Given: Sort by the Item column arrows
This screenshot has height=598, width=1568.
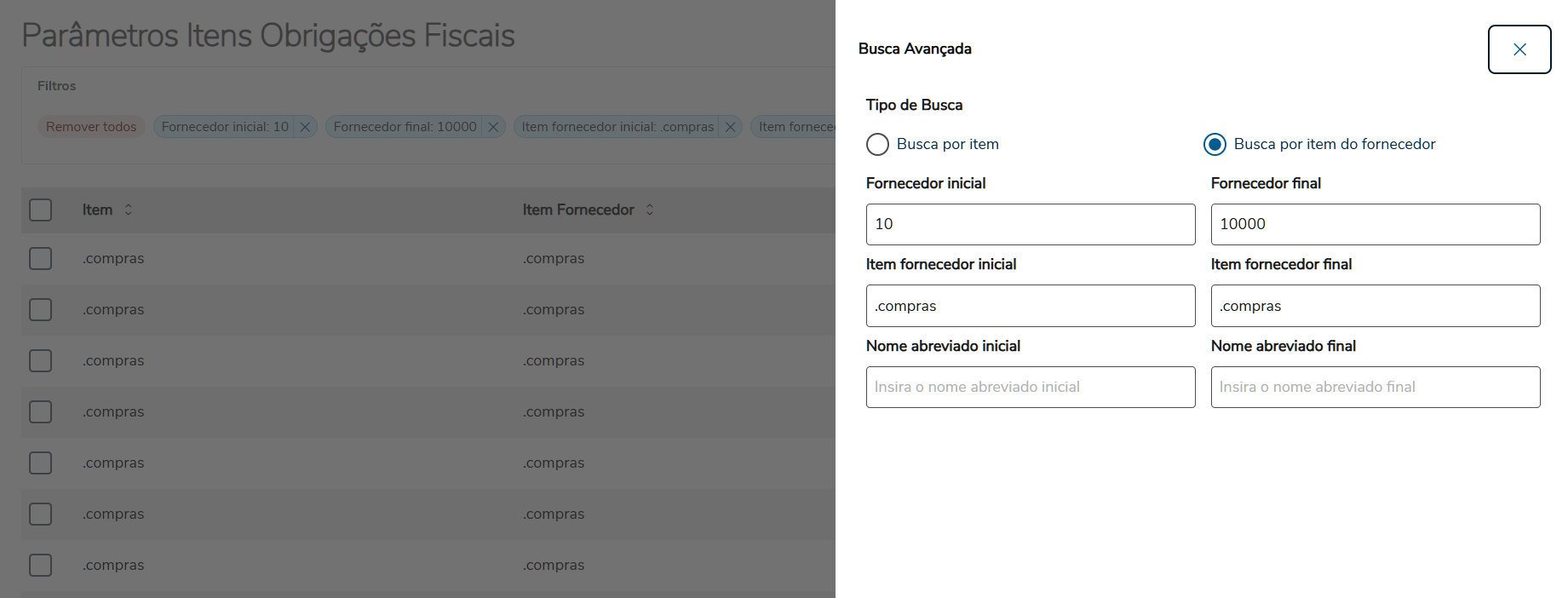Looking at the screenshot, I should [x=129, y=210].
